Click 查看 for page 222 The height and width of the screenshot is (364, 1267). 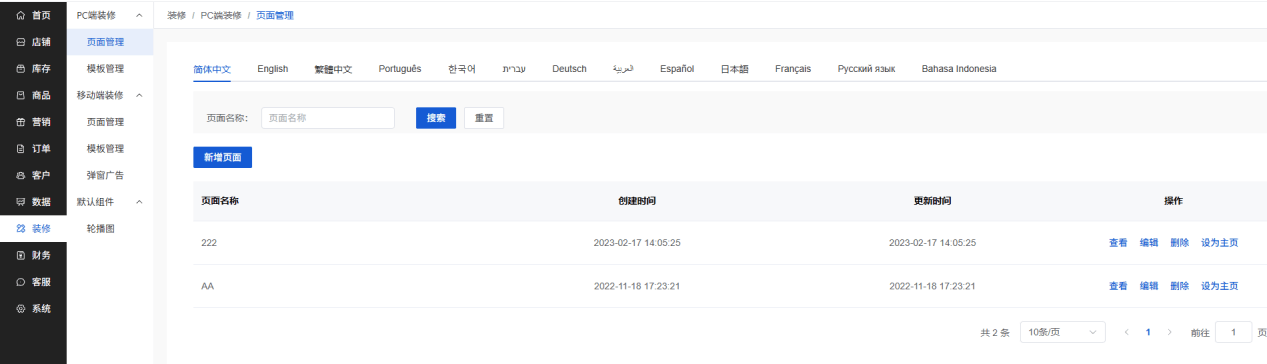tap(1118, 243)
